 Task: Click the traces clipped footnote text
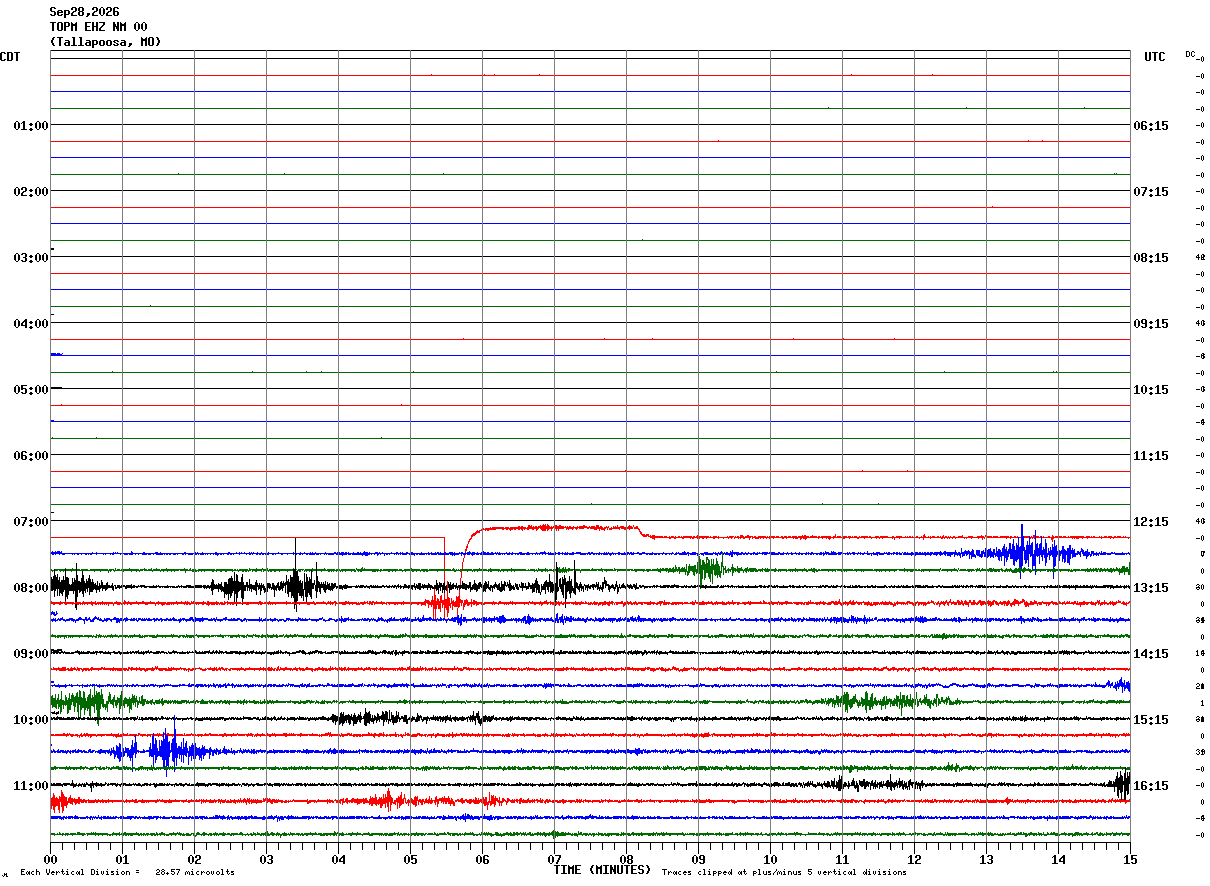[x=784, y=872]
